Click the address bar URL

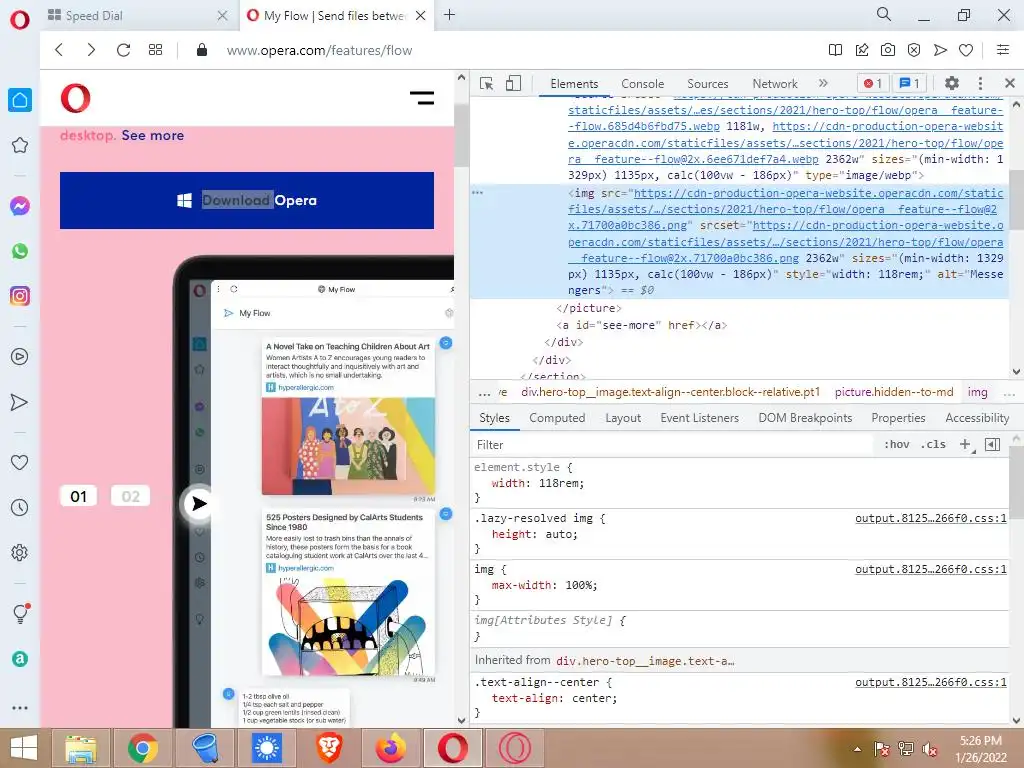[319, 50]
